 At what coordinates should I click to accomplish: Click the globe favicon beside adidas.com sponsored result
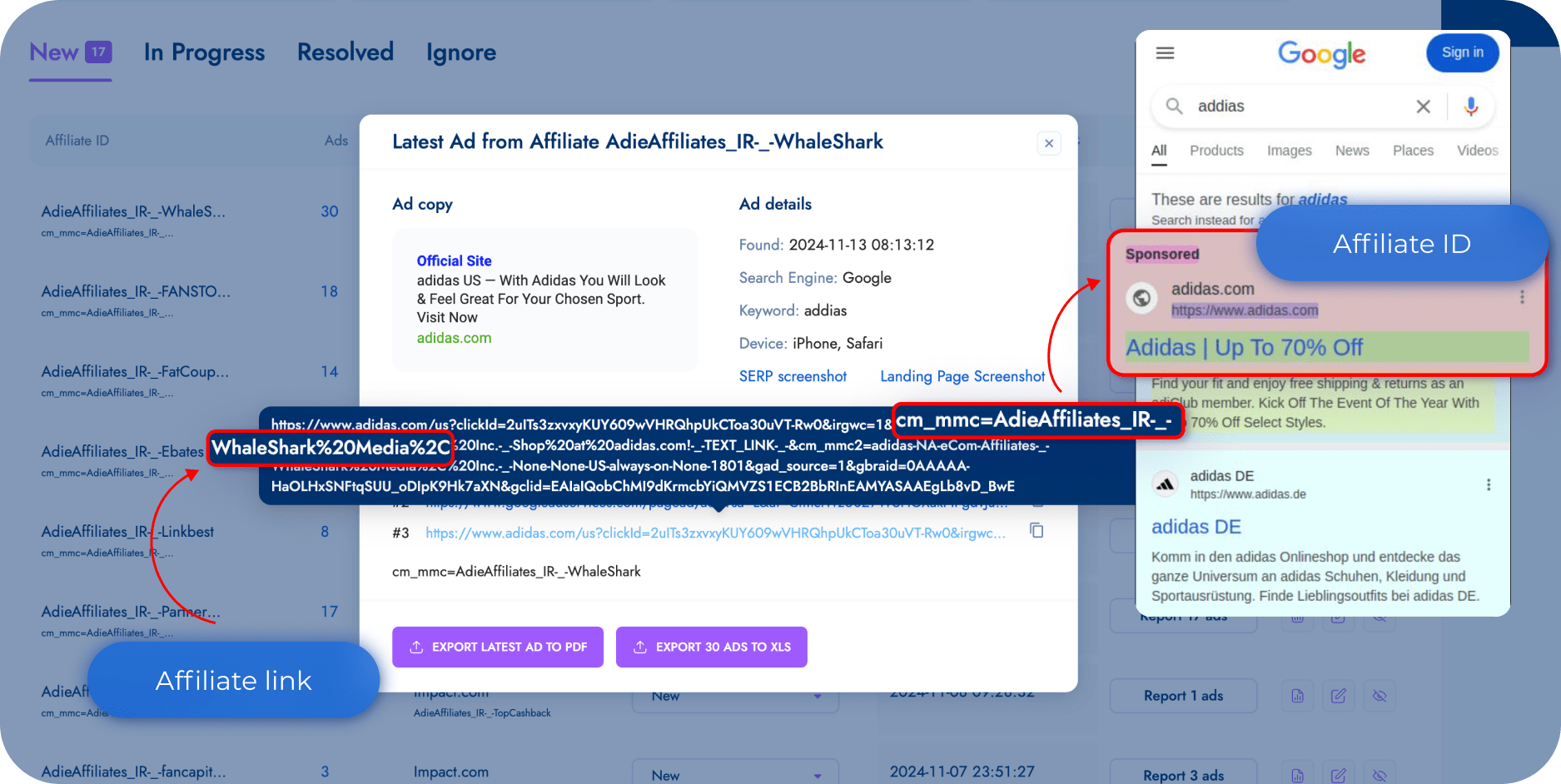tap(1141, 297)
